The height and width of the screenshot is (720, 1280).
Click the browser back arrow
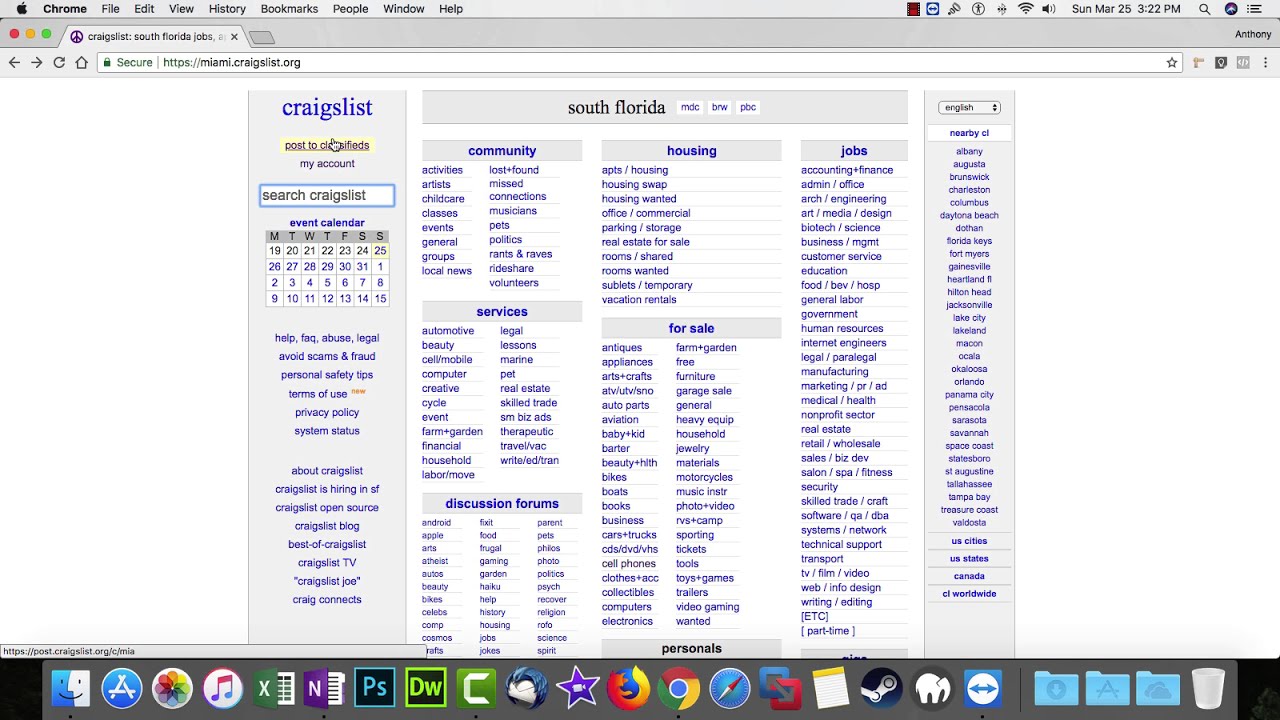(x=14, y=62)
